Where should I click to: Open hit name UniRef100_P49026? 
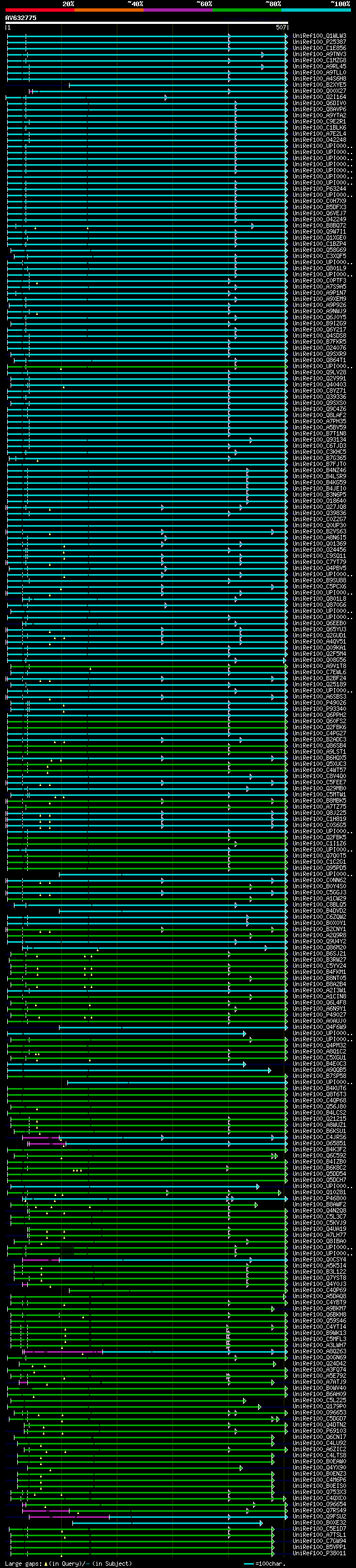[319, 703]
